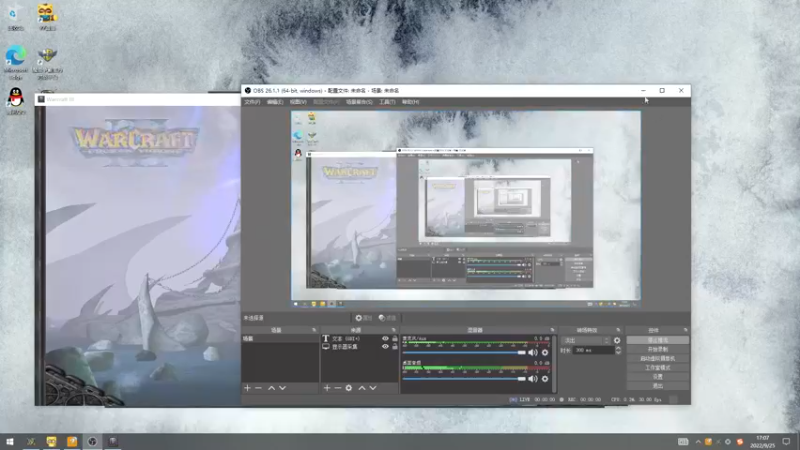
Task: Click transition duration 300 ms field
Action: [x=593, y=351]
